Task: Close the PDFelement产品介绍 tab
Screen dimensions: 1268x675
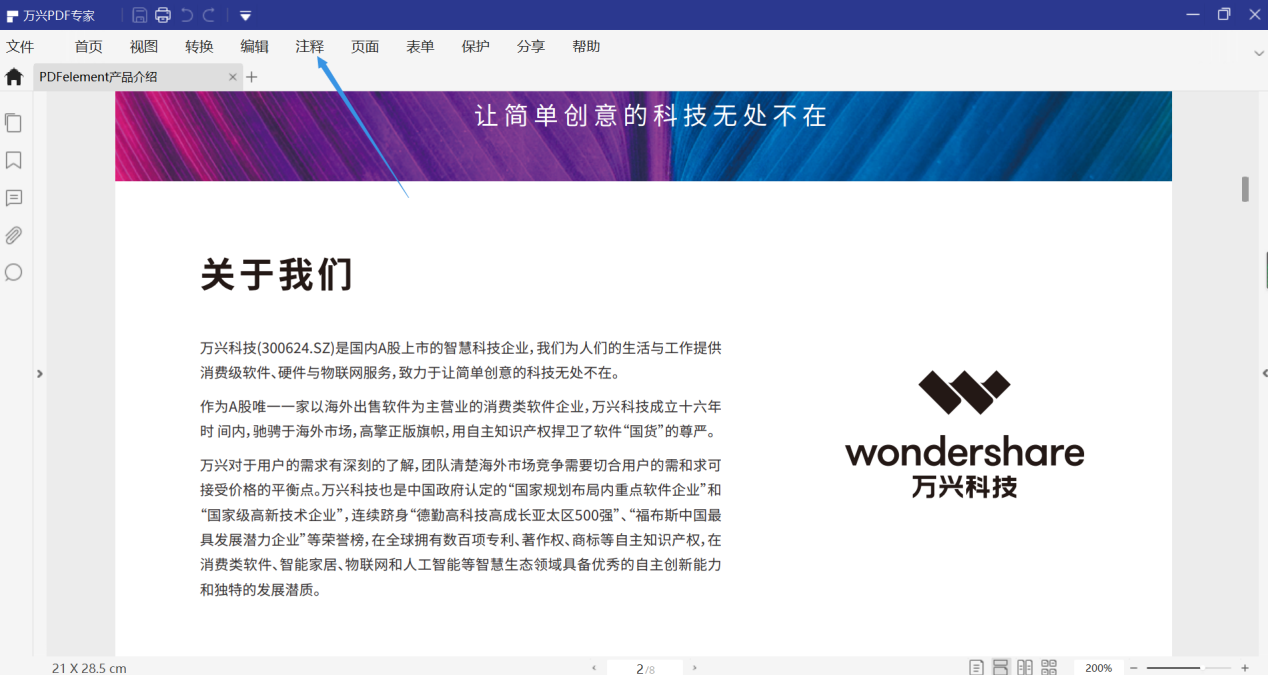Action: tap(233, 77)
